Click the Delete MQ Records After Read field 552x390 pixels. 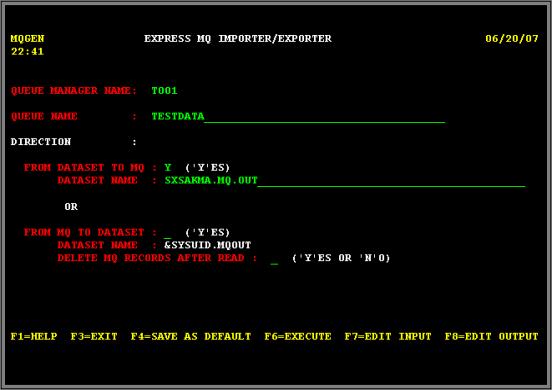pos(275,258)
